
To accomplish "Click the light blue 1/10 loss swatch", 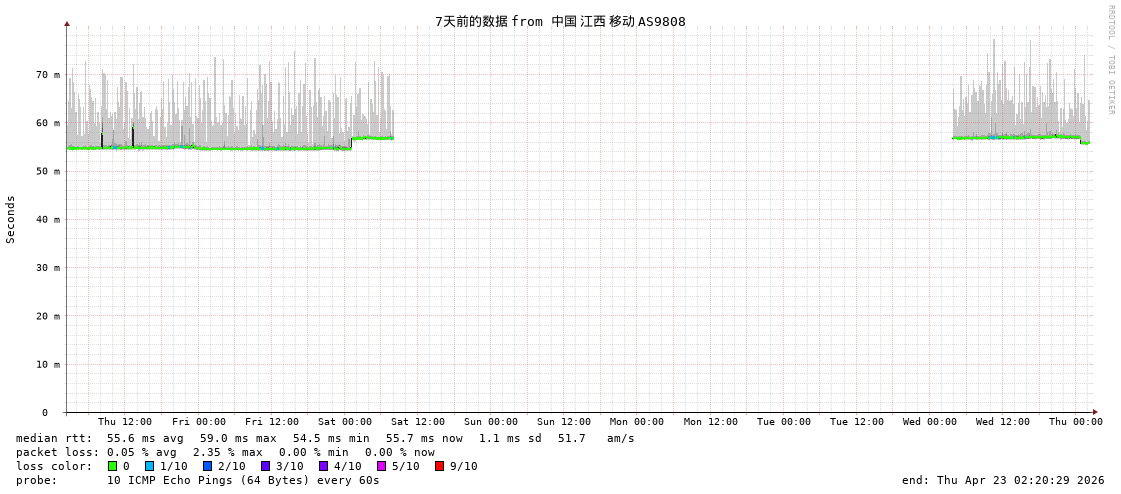I will 149,466.
